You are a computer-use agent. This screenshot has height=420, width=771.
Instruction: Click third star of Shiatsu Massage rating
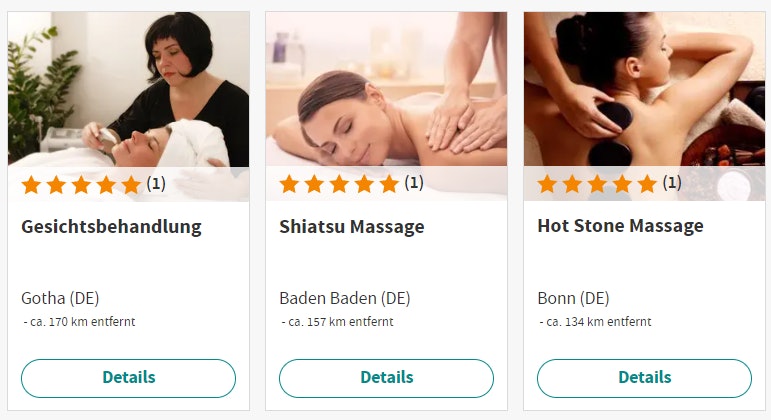click(339, 184)
